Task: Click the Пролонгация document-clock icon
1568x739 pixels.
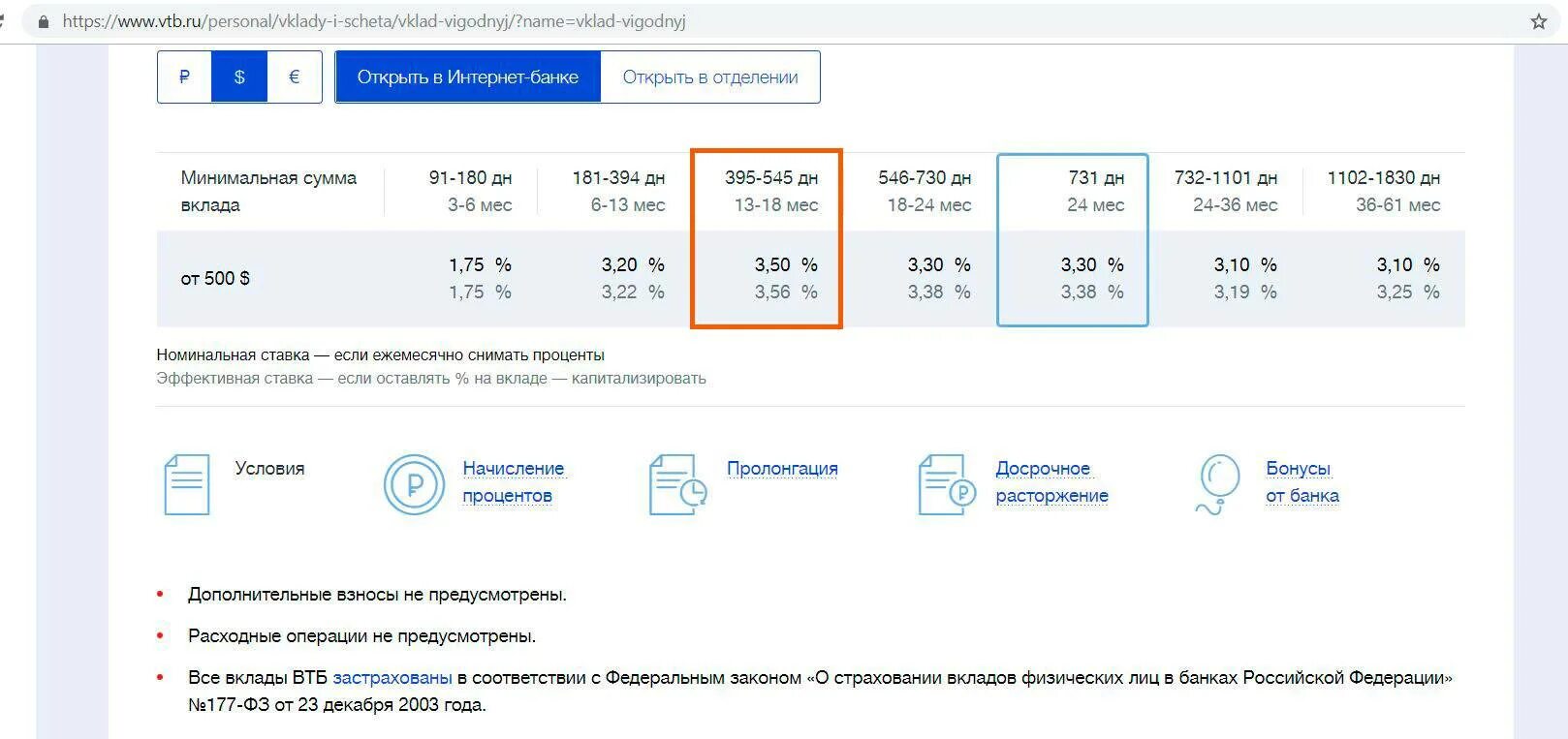Action: (x=677, y=484)
